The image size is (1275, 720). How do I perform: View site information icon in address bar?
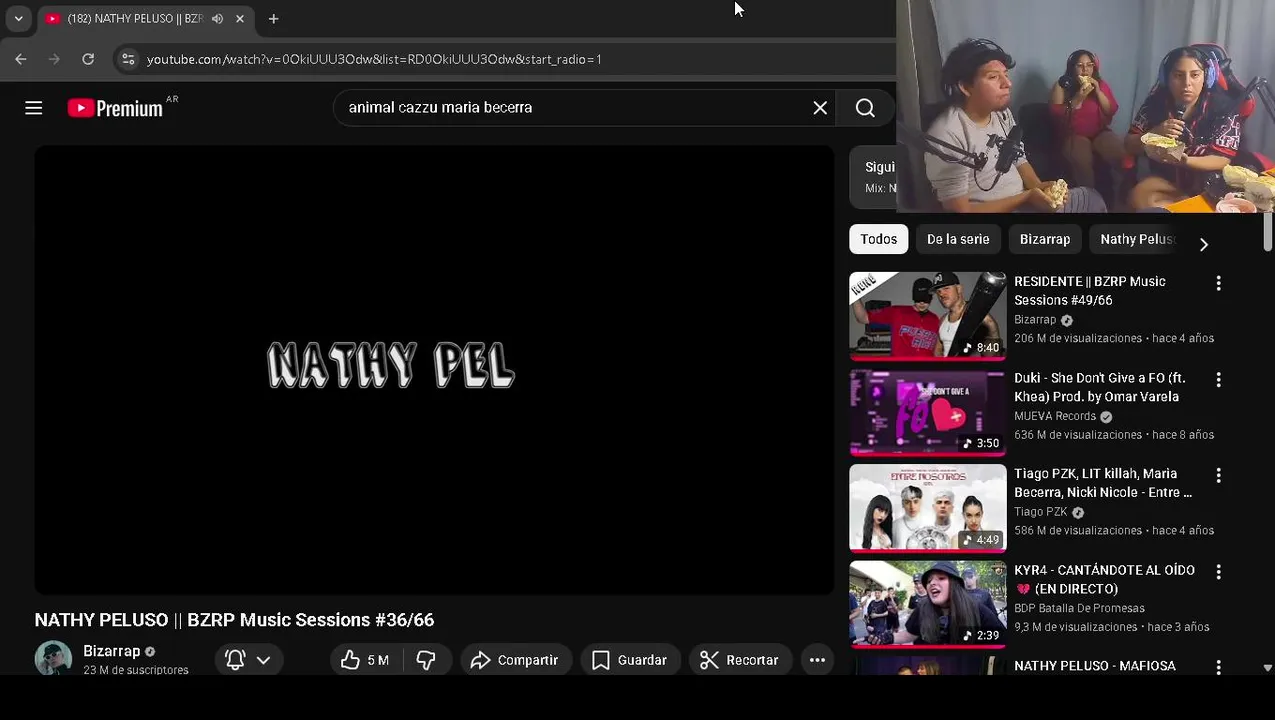128,59
